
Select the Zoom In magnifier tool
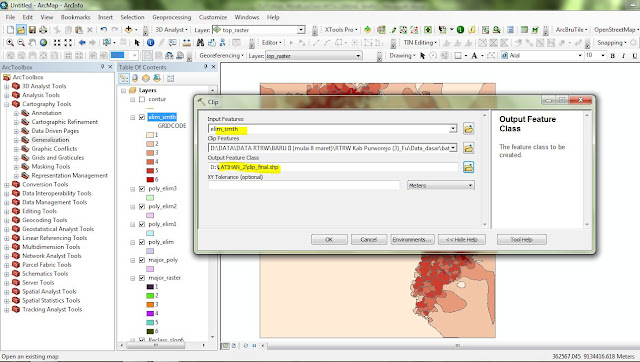10,42
